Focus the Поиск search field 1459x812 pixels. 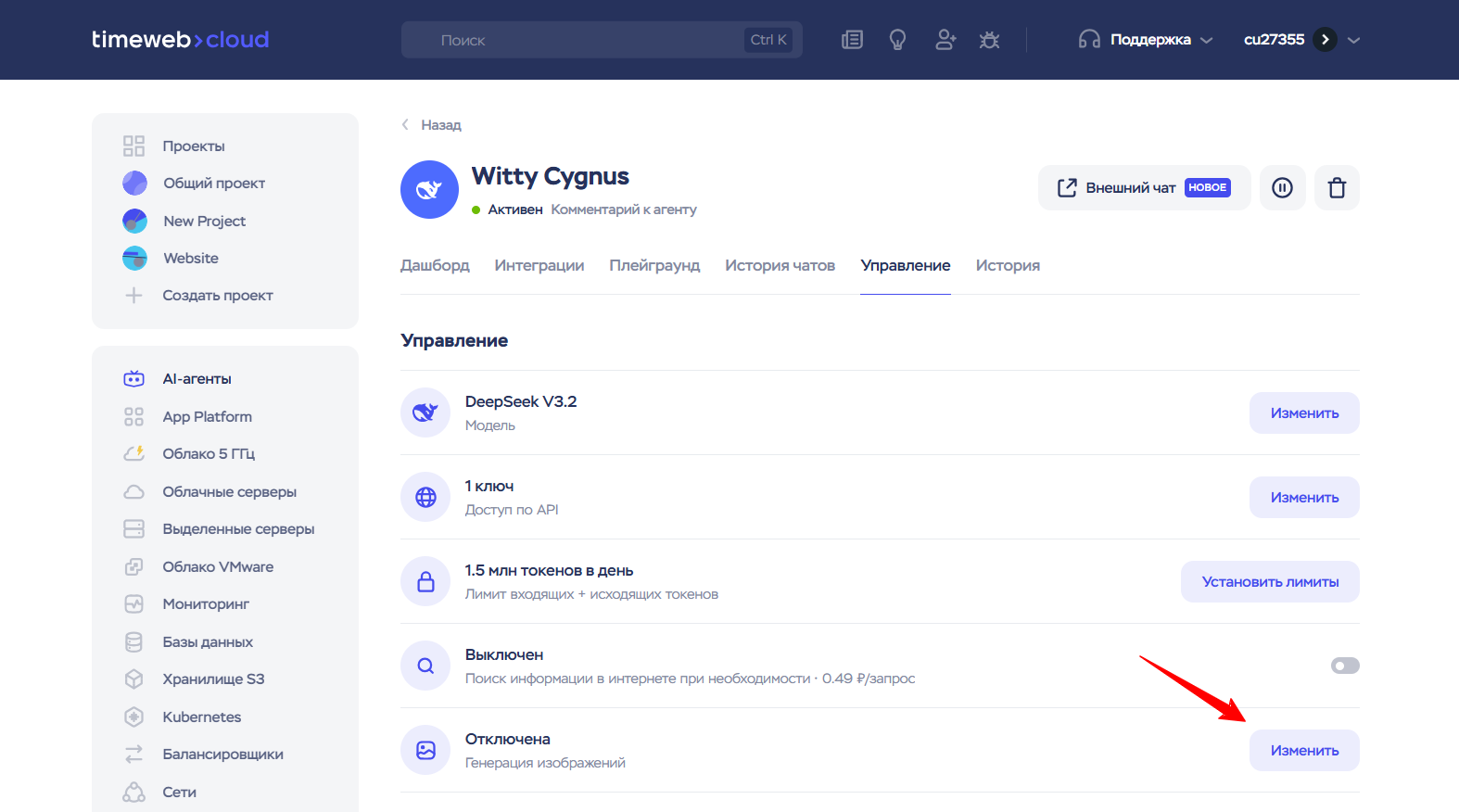602,40
